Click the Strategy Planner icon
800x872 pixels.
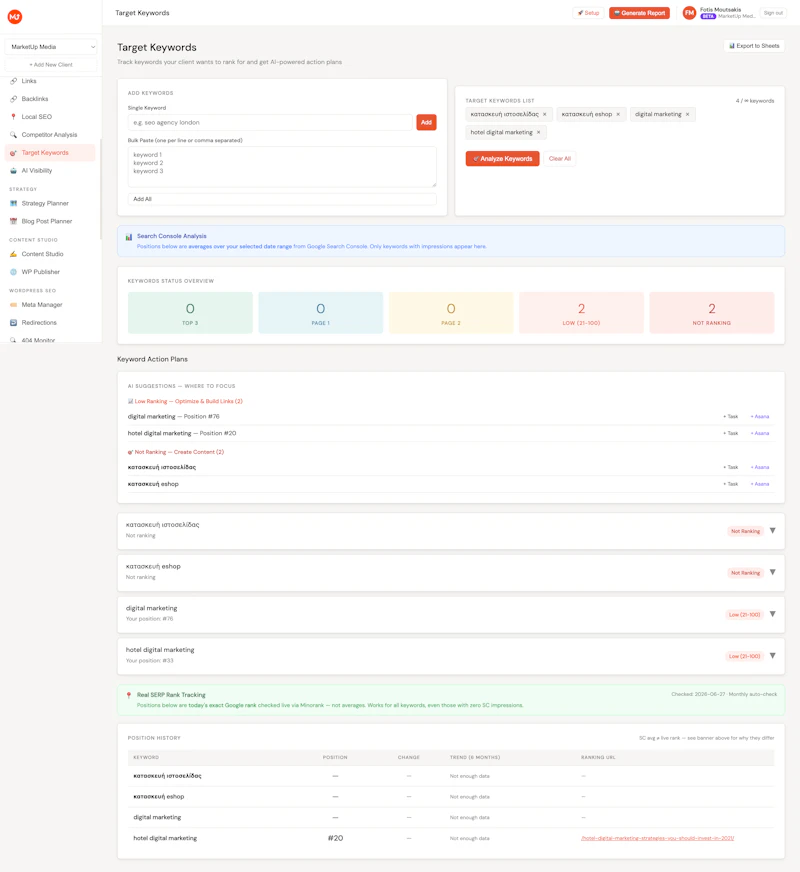[x=13, y=204]
